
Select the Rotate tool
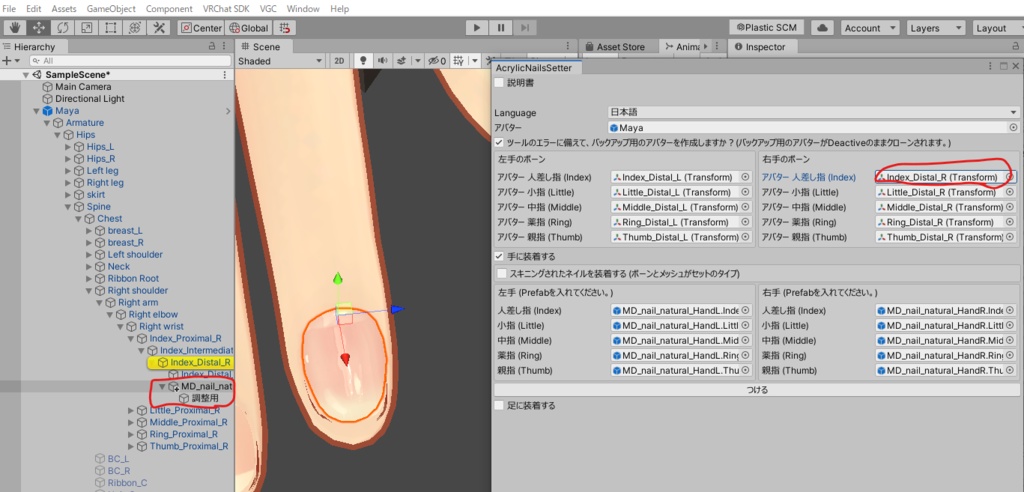[63, 28]
